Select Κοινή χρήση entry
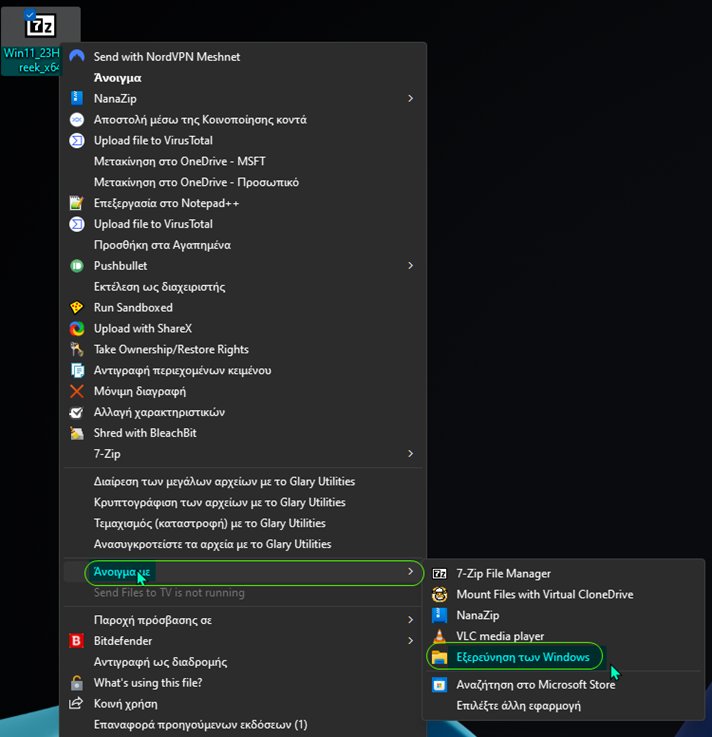 125,704
